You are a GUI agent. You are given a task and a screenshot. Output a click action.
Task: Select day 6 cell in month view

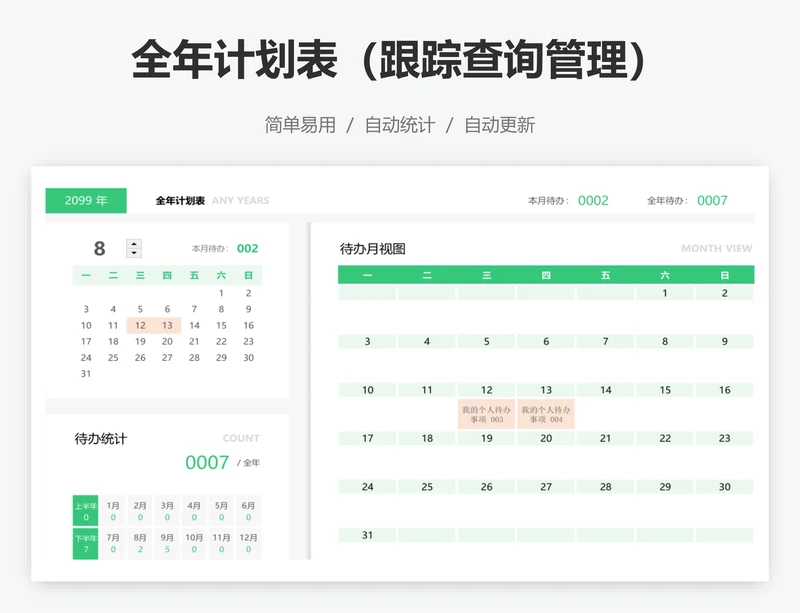(x=546, y=341)
